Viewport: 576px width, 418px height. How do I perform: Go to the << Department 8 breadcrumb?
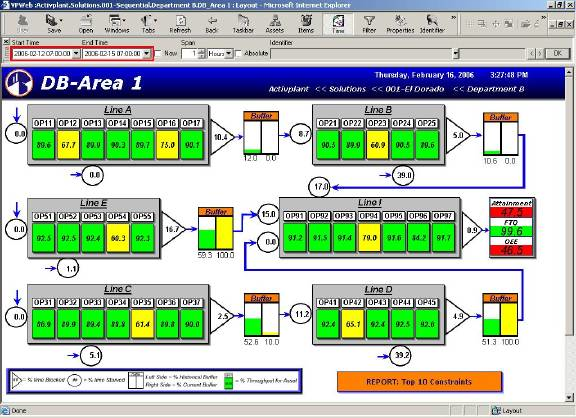tap(489, 89)
